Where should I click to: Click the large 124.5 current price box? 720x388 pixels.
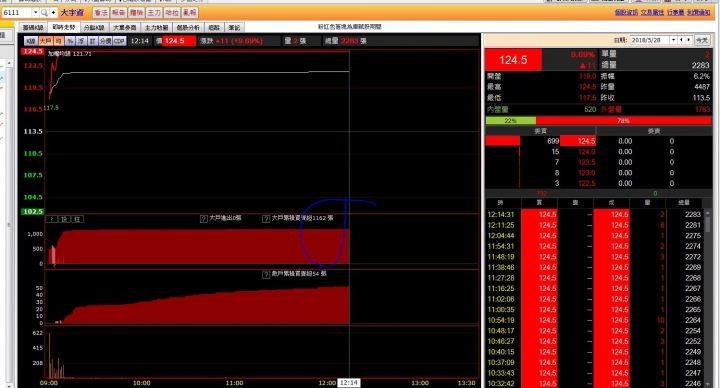click(513, 60)
